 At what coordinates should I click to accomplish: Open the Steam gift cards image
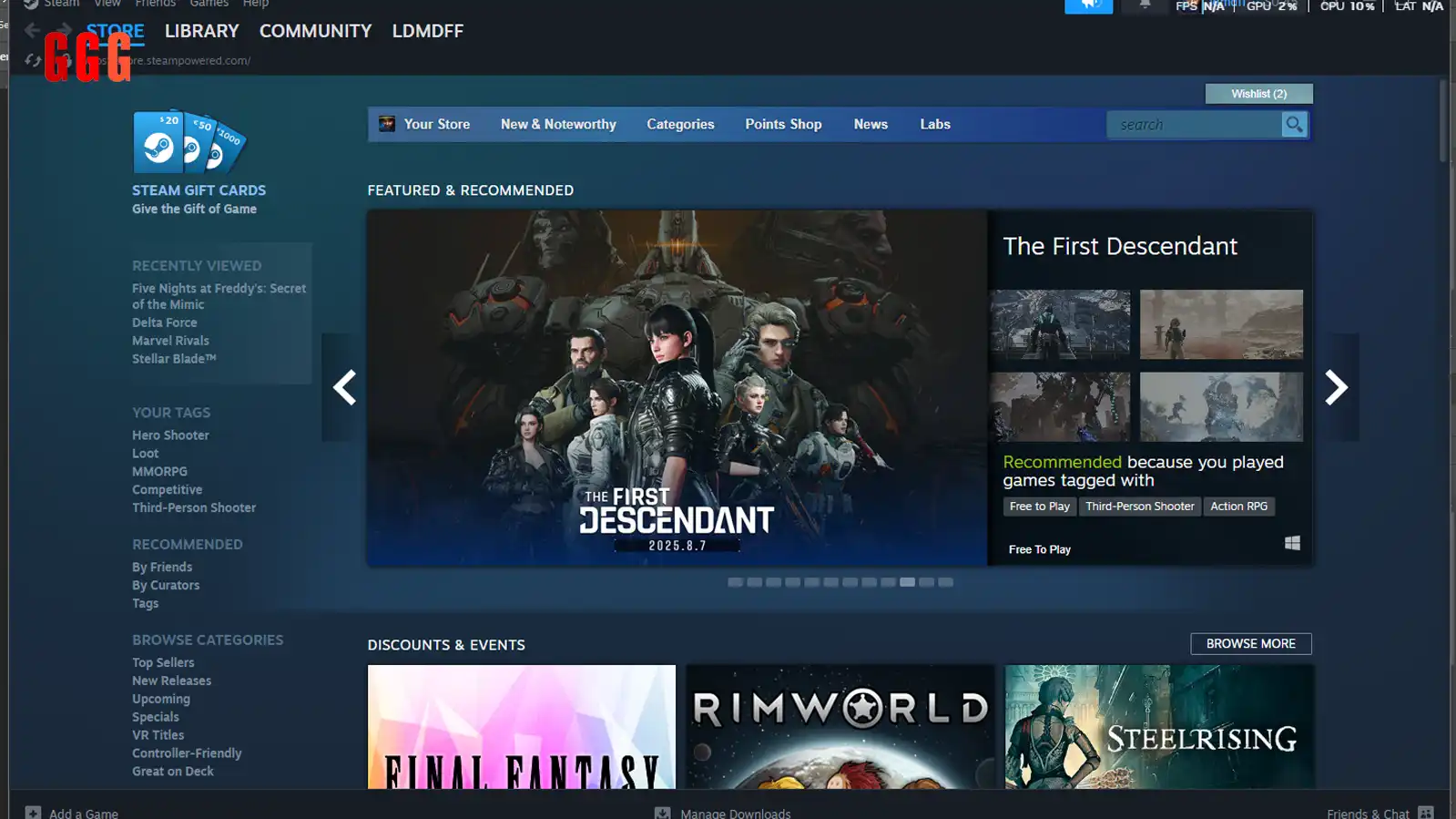(x=189, y=142)
